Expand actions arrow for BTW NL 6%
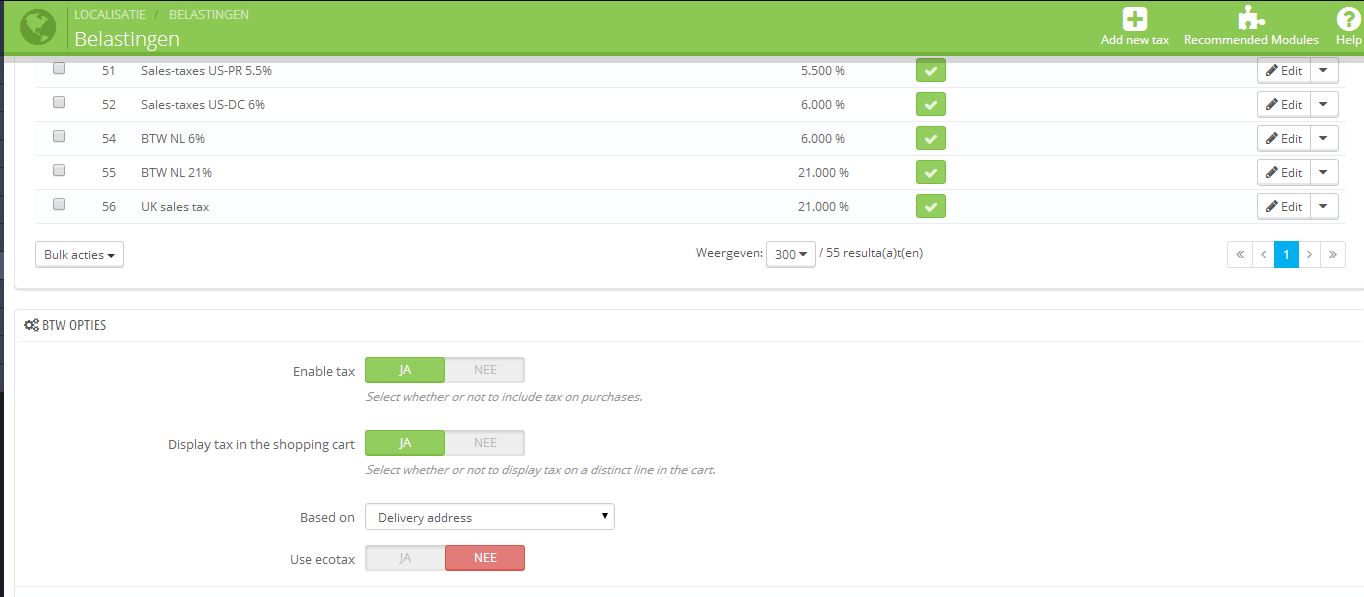 [x=1324, y=139]
